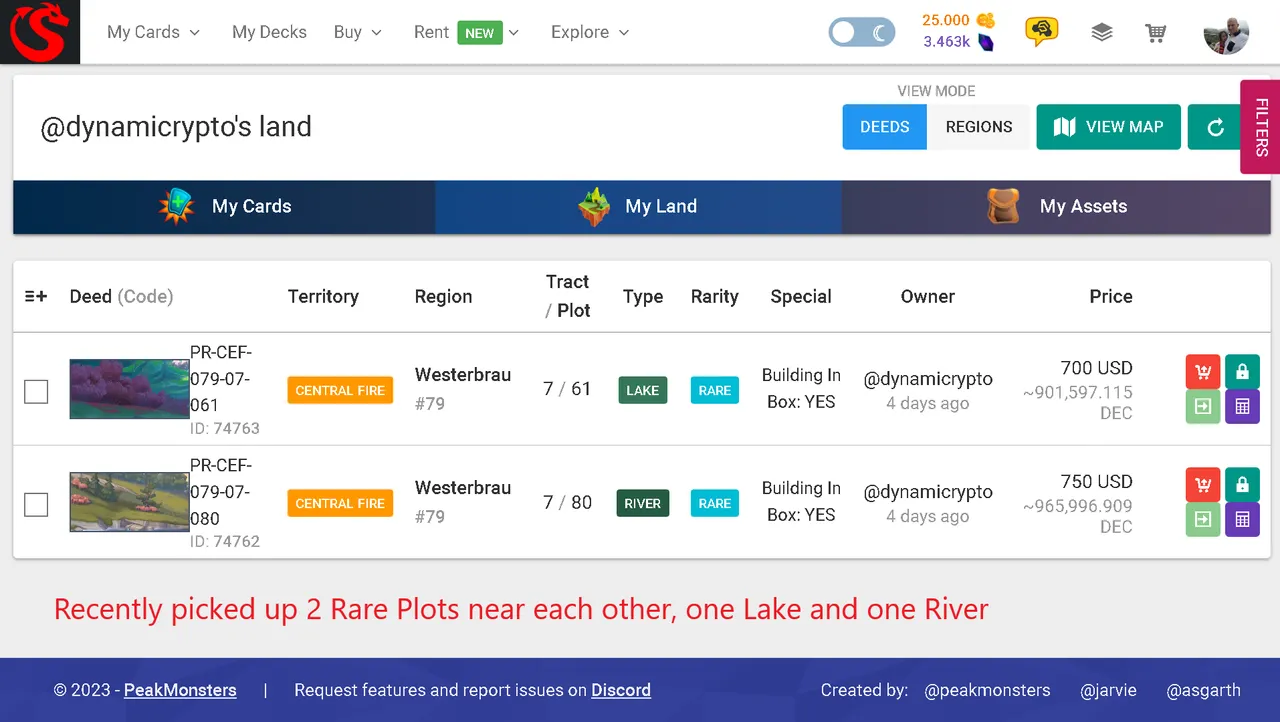Click the 3.463k DEC balance
The height and width of the screenshot is (722, 1280).
(x=947, y=42)
